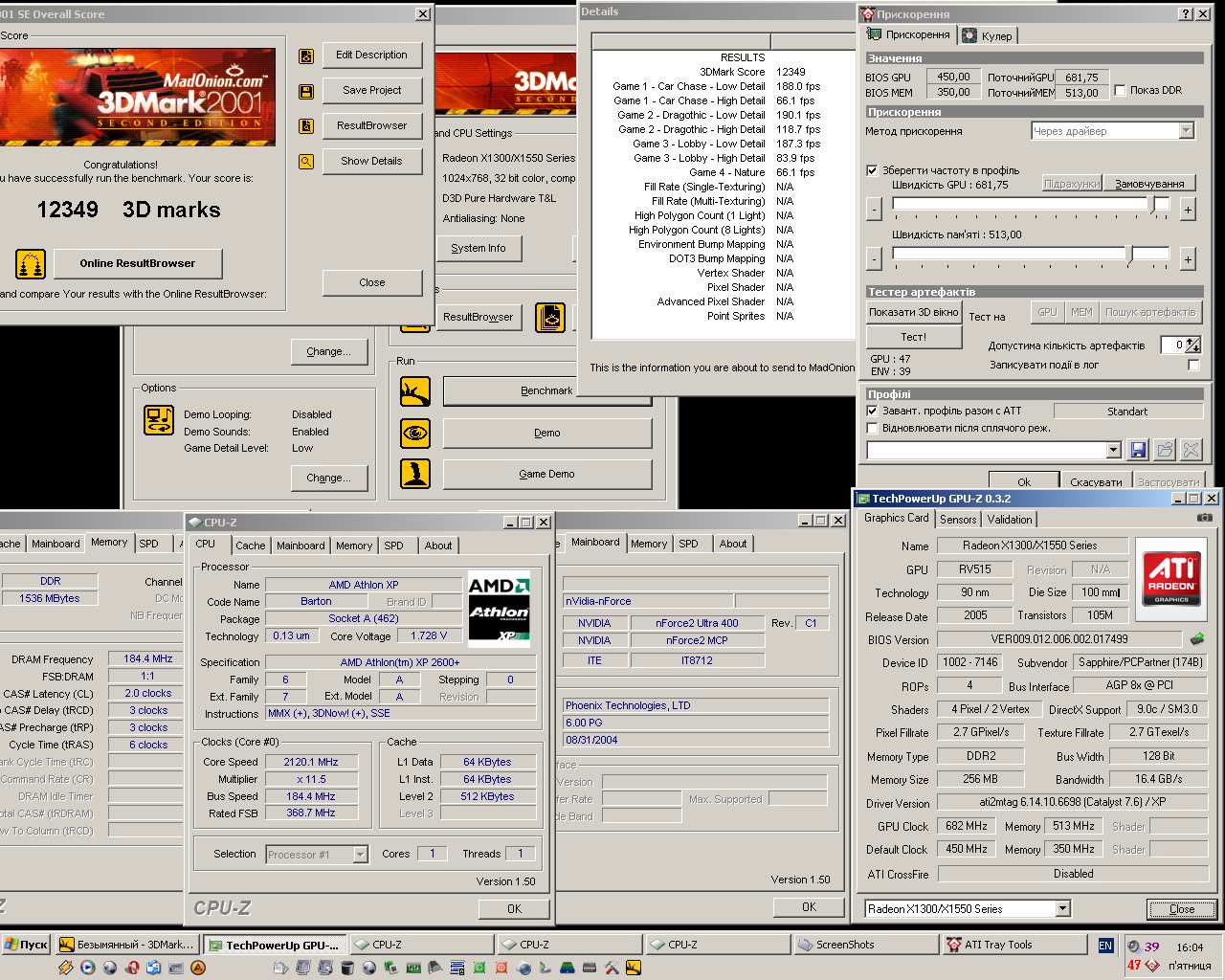Open Cache tab in the front CPU-Z window
Screen dimensions: 1225x980
(x=251, y=546)
